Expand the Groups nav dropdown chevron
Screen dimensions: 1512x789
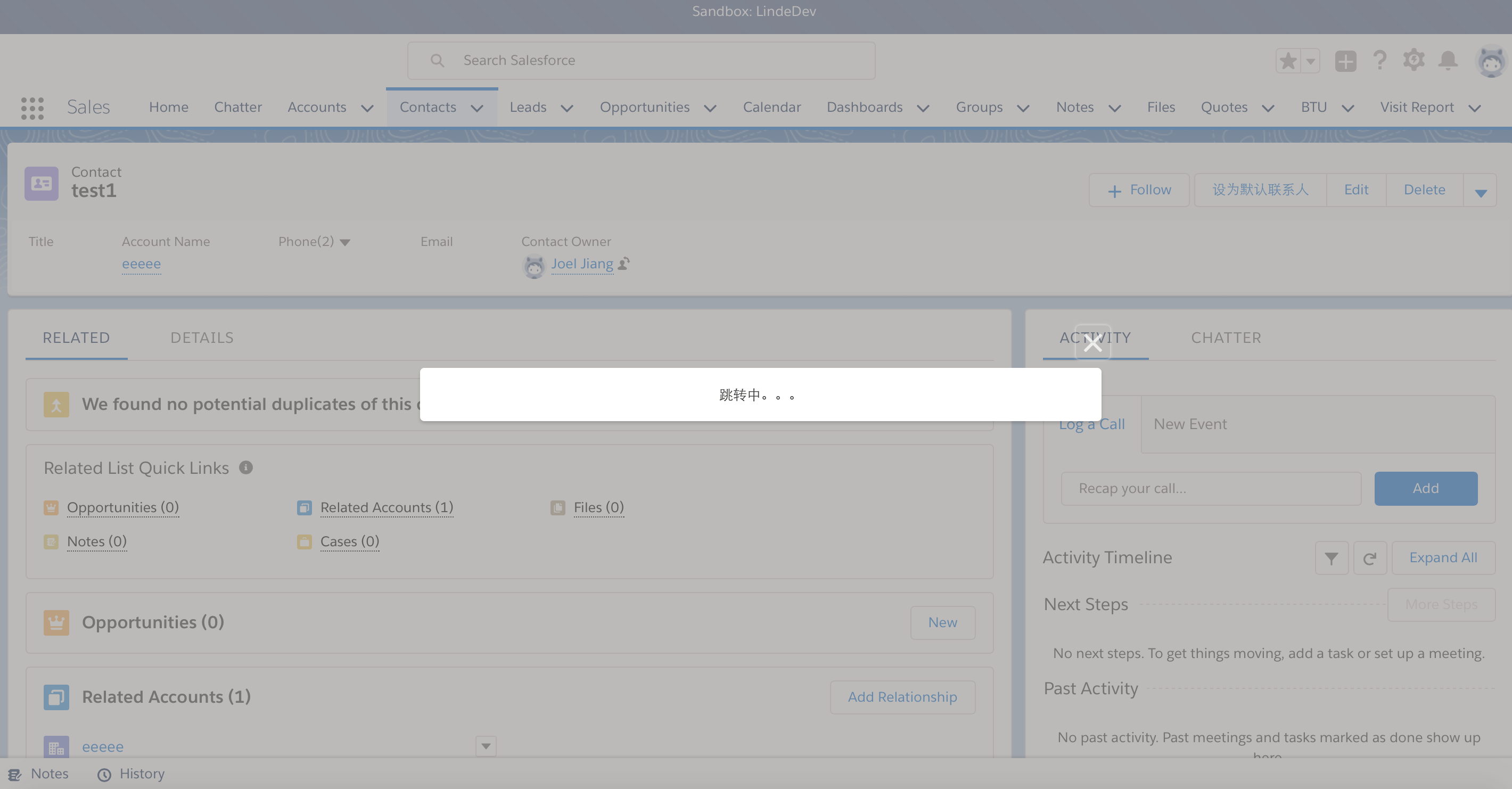tap(1023, 108)
